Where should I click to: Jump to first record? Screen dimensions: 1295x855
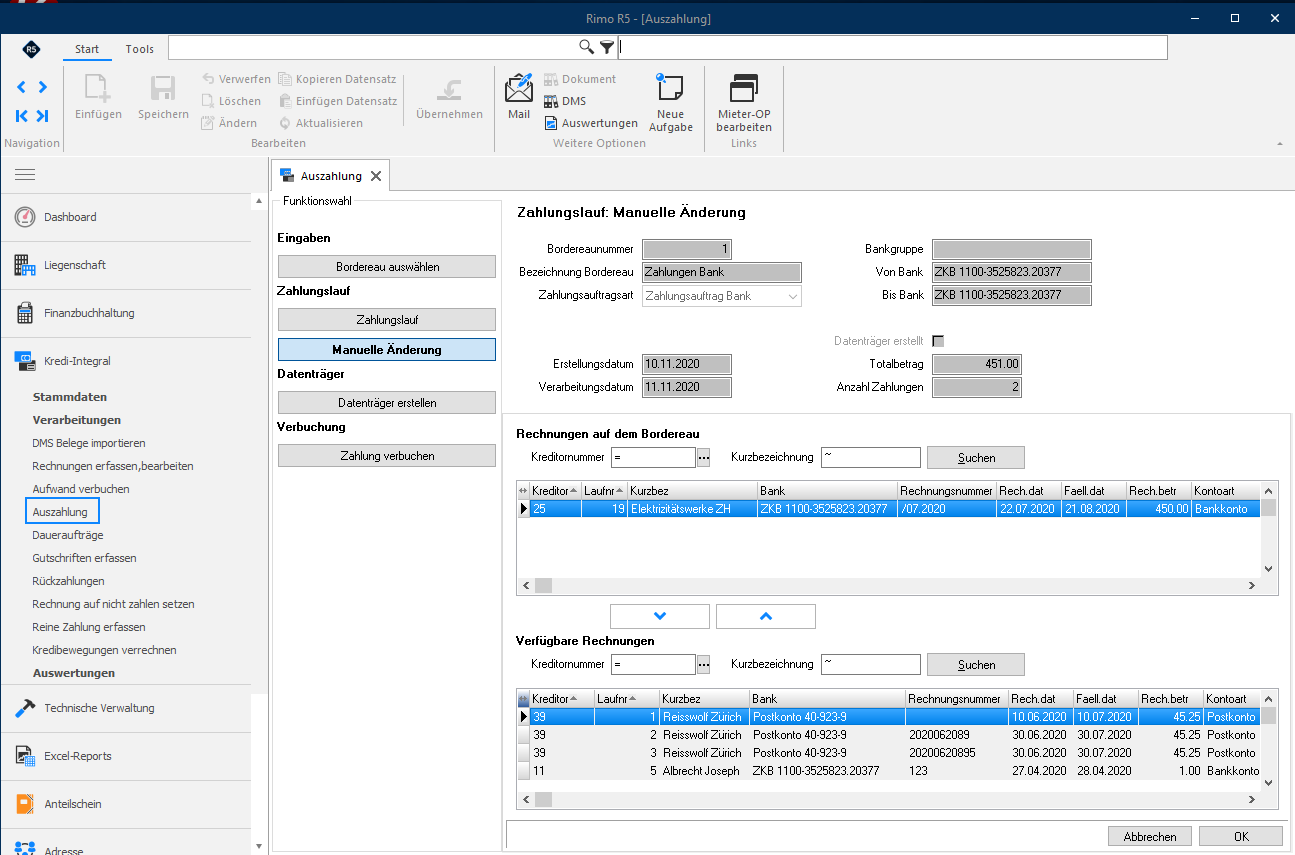pyautogui.click(x=21, y=115)
